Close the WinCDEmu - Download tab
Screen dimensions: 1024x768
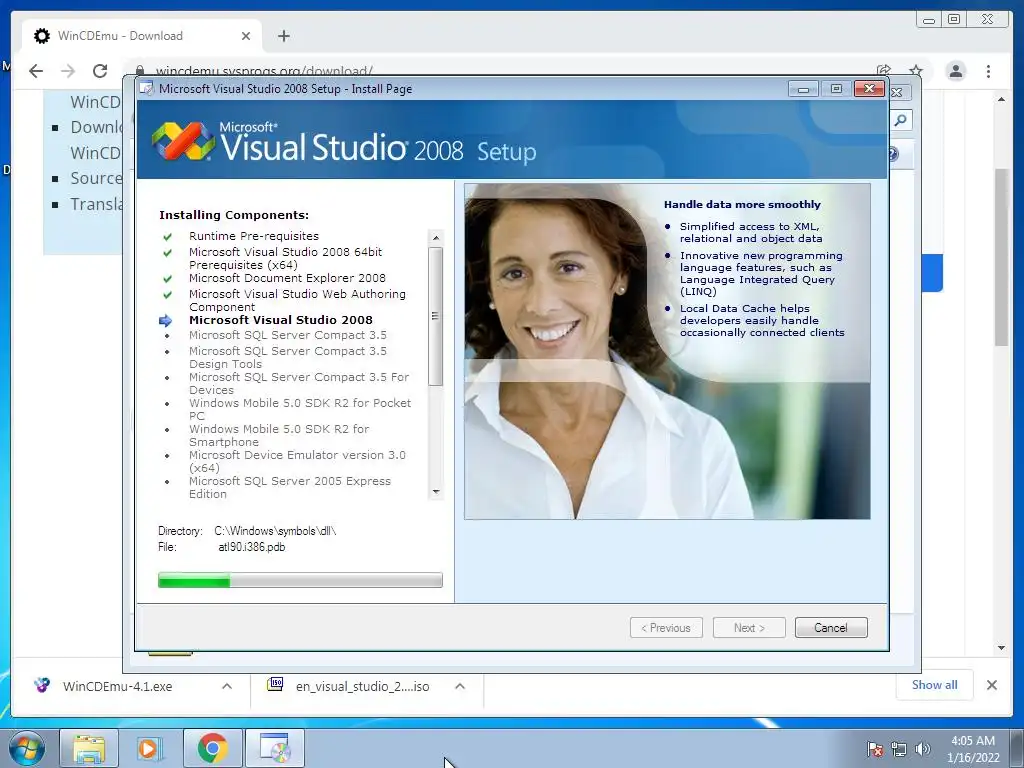[246, 36]
